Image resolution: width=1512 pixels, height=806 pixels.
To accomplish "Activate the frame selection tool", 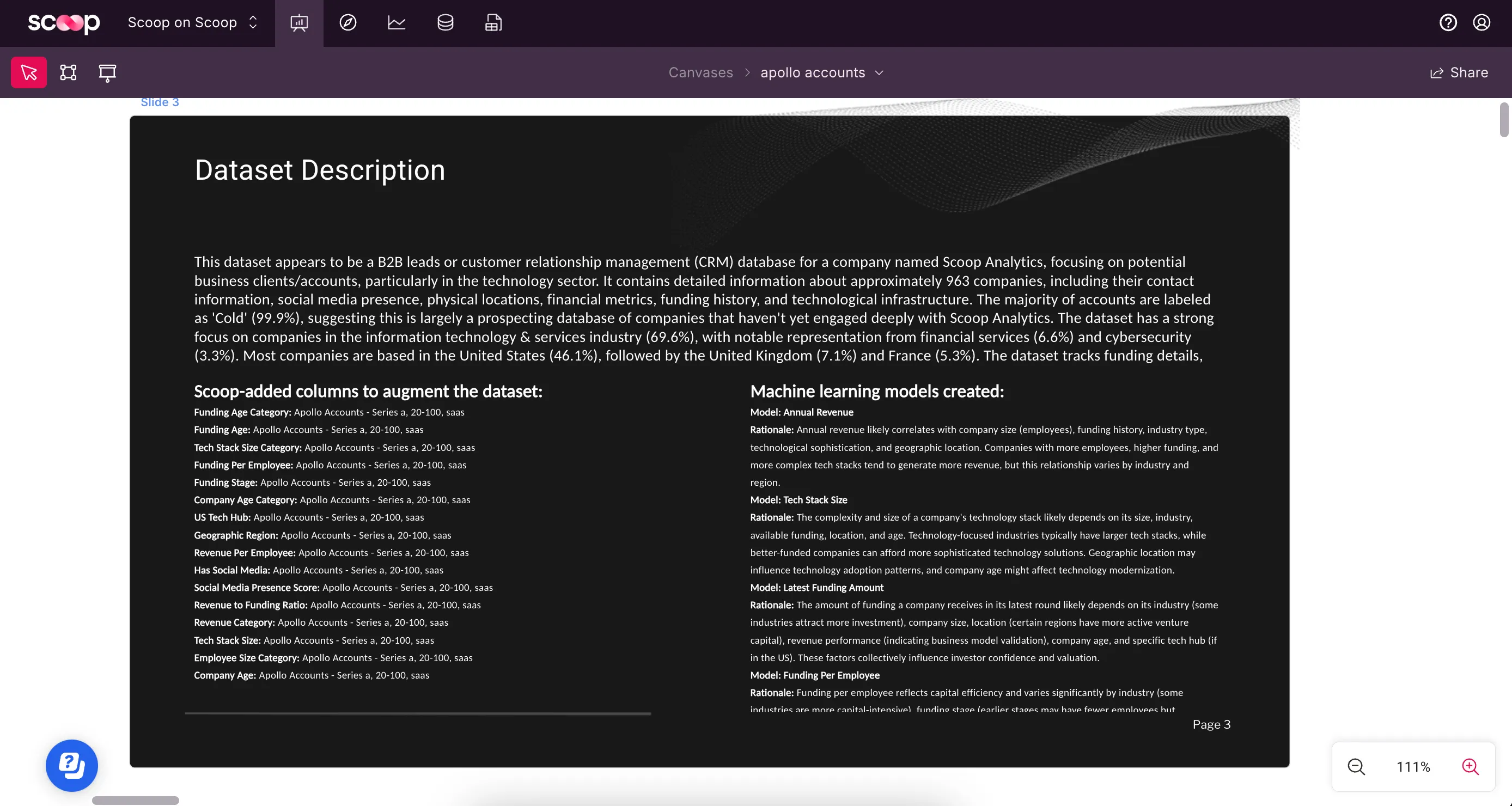I will pyautogui.click(x=68, y=72).
